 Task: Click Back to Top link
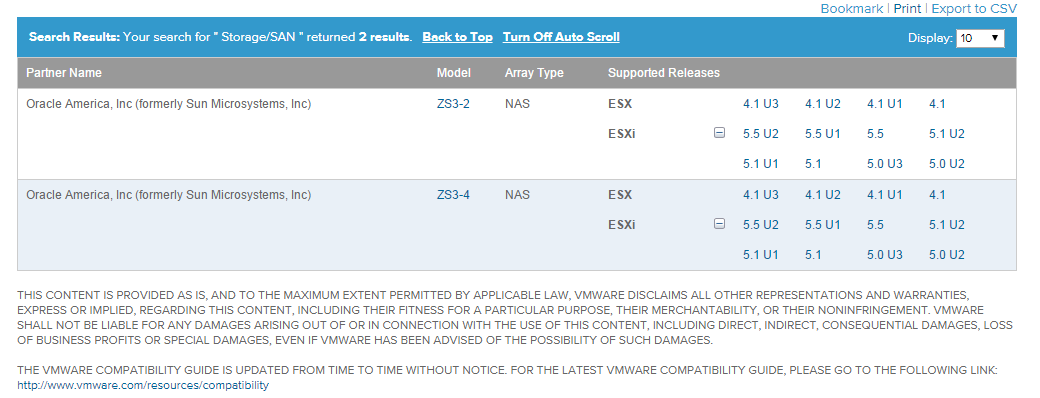(x=458, y=37)
